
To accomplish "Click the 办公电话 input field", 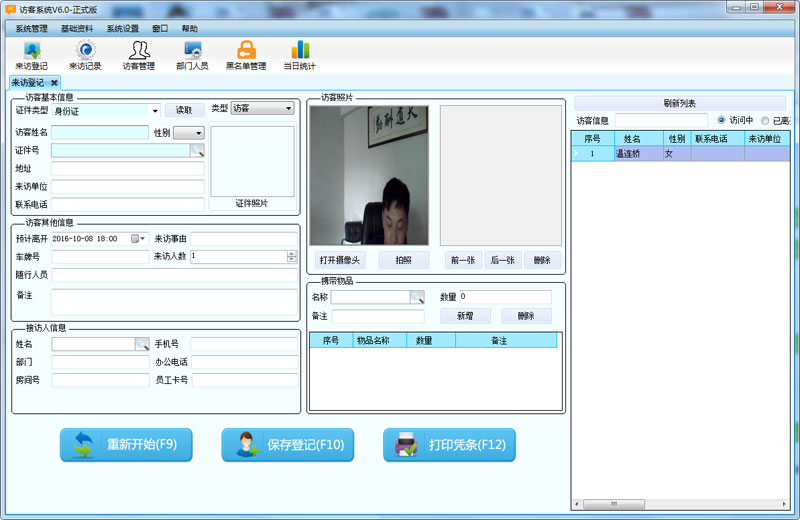I will [244, 362].
